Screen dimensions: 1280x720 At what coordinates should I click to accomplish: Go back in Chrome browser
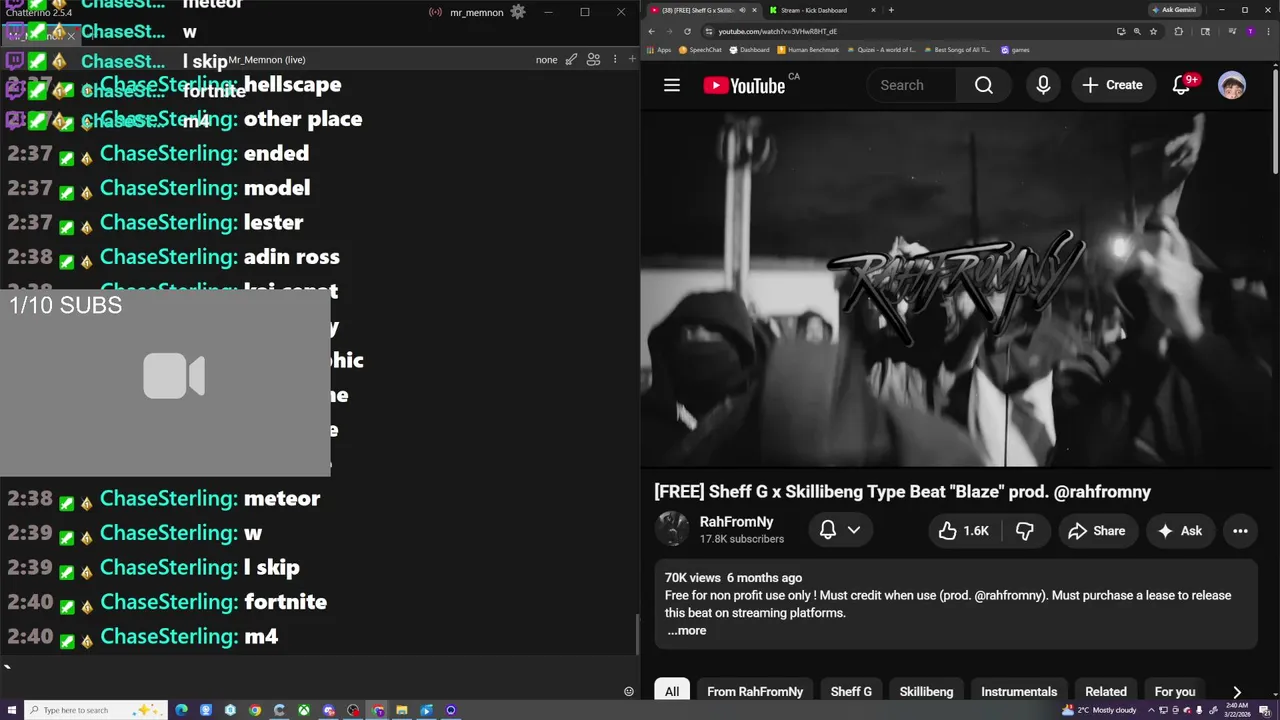pyautogui.click(x=651, y=31)
